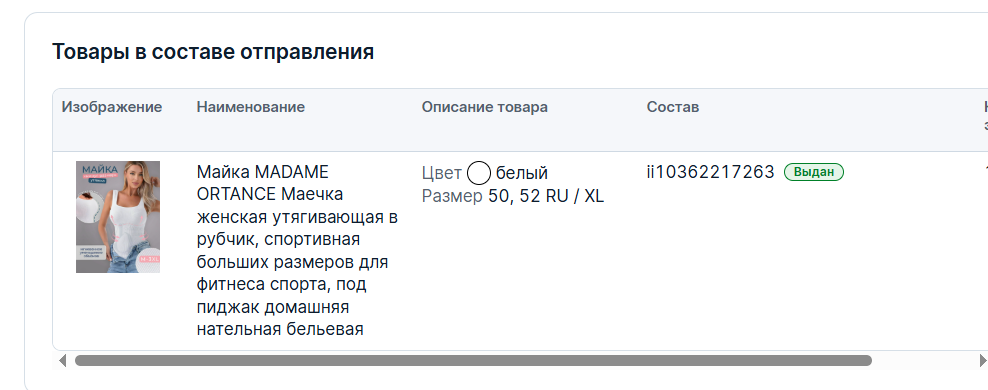Click the 'Состав' column header

[x=672, y=107]
